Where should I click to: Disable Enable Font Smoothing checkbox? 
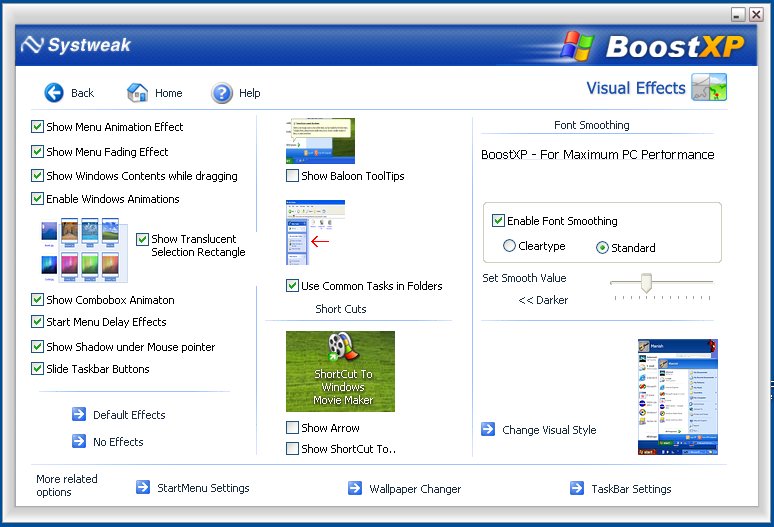pos(498,221)
